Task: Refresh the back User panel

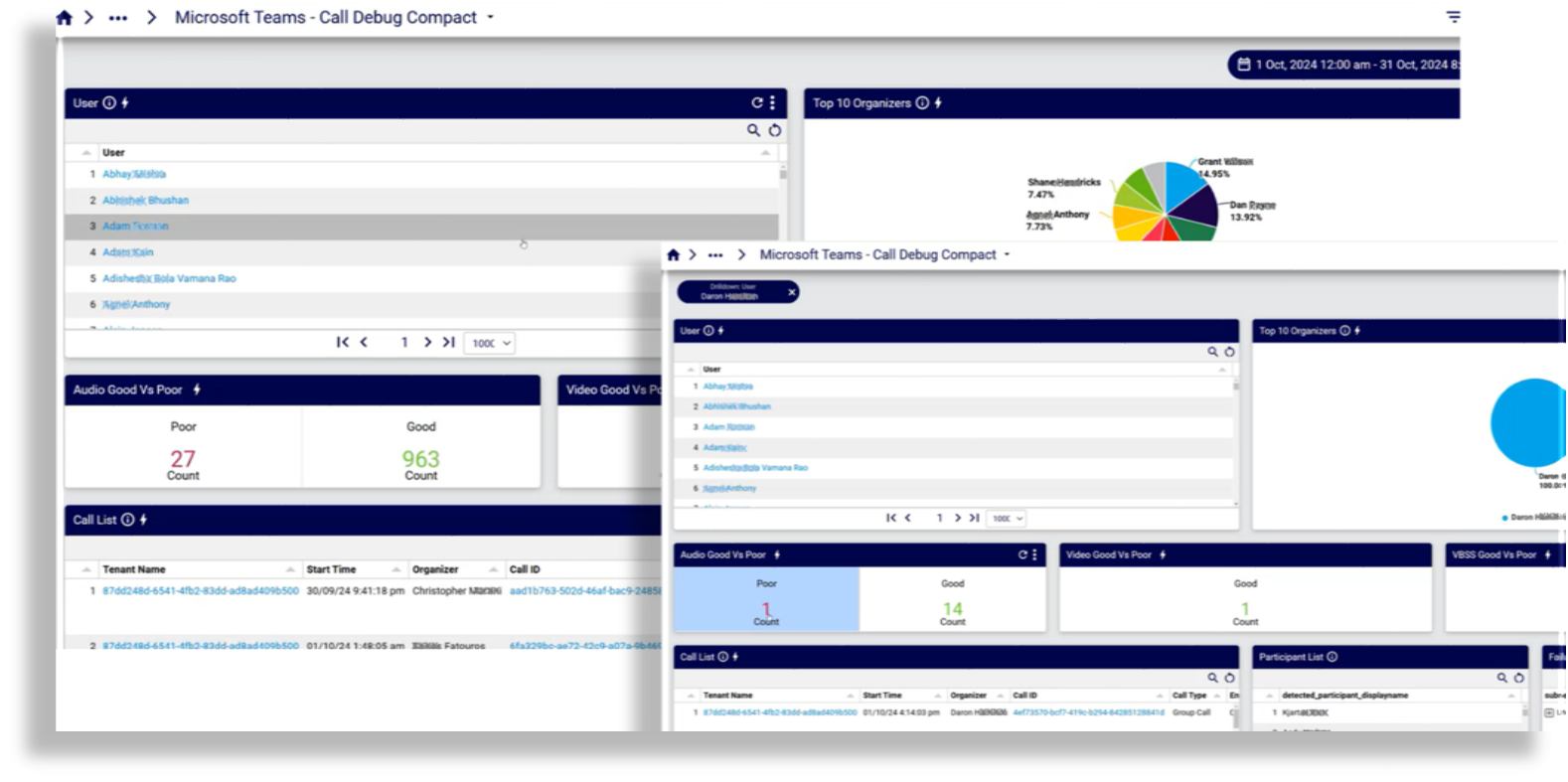Action: click(x=757, y=102)
